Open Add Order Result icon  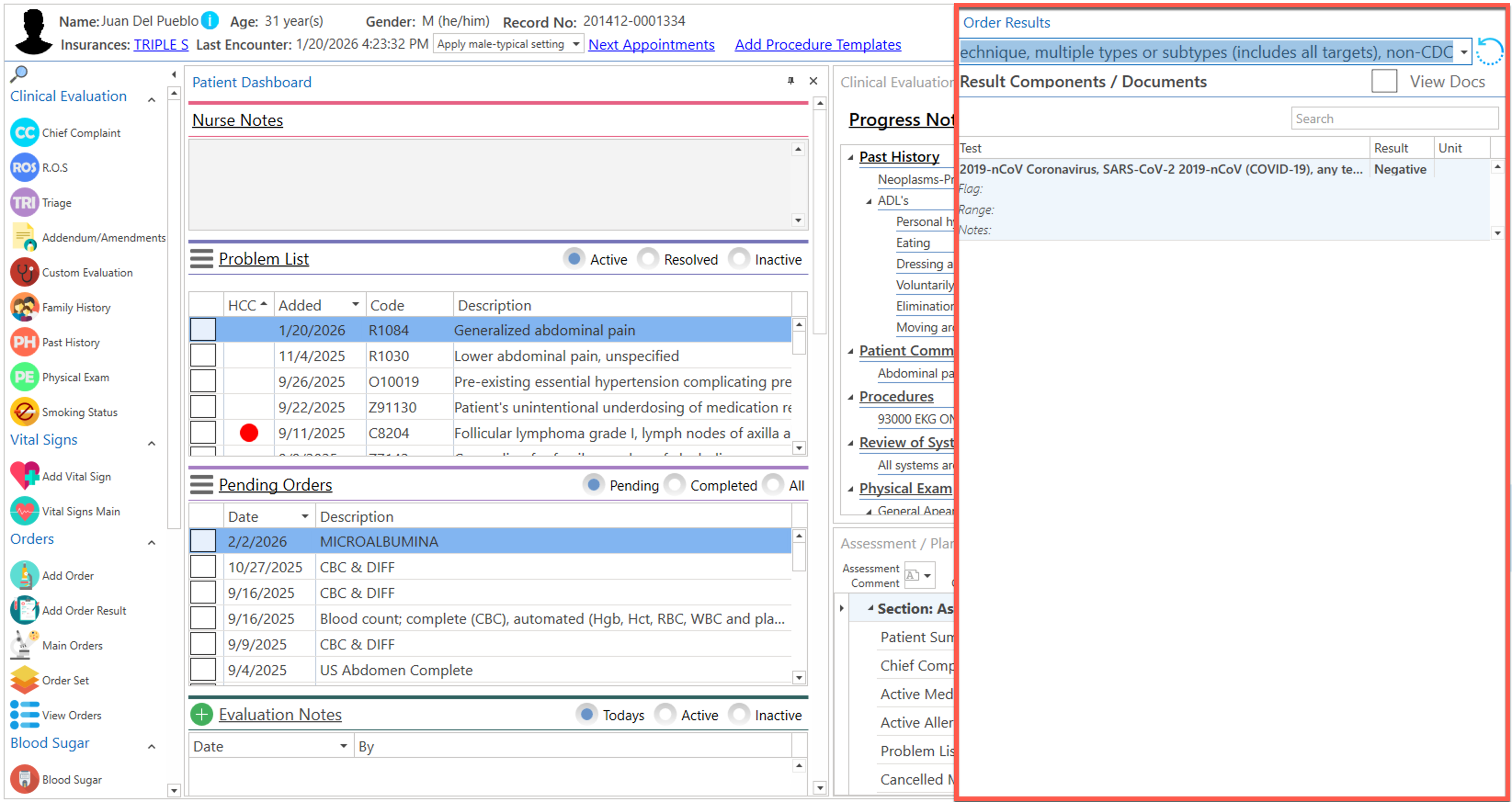tap(24, 610)
